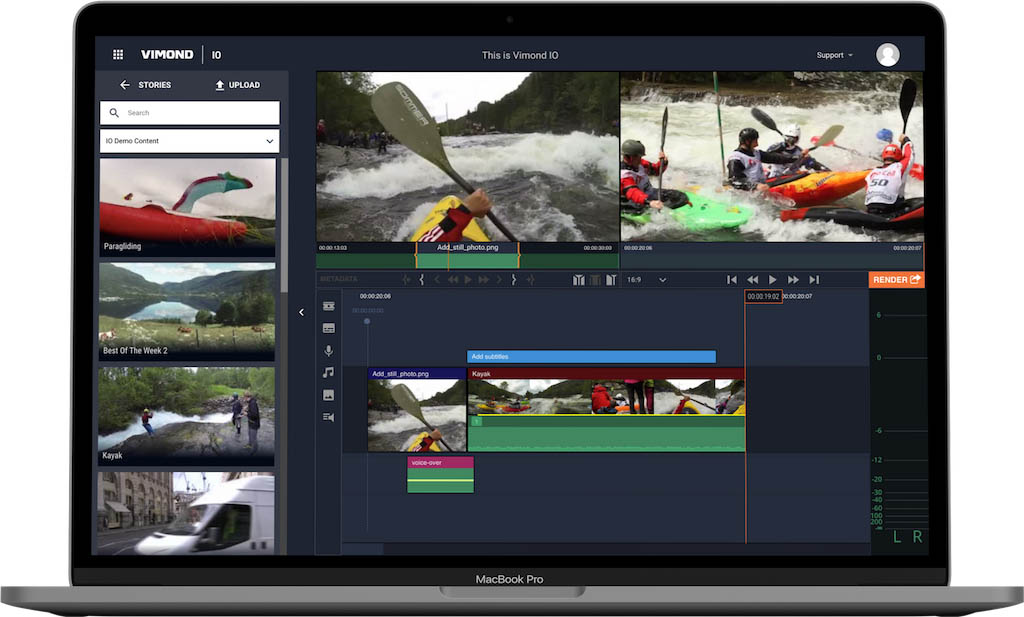Click the 00:00:20:06 timeline timecode
The image size is (1024, 617).
coord(375,296)
